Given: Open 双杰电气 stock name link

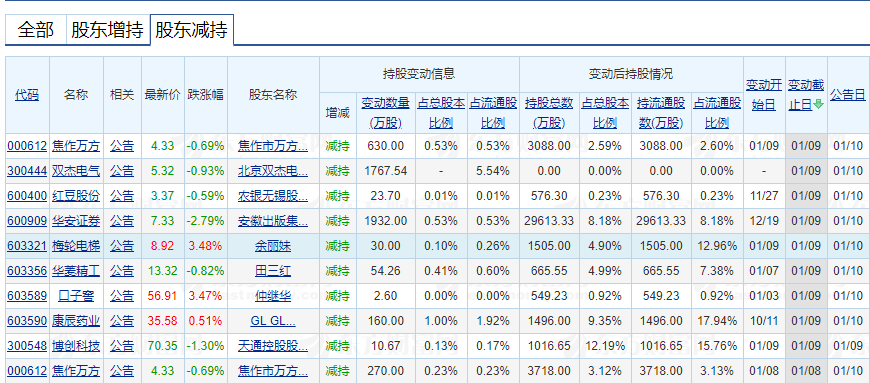Looking at the screenshot, I should [x=77, y=171].
